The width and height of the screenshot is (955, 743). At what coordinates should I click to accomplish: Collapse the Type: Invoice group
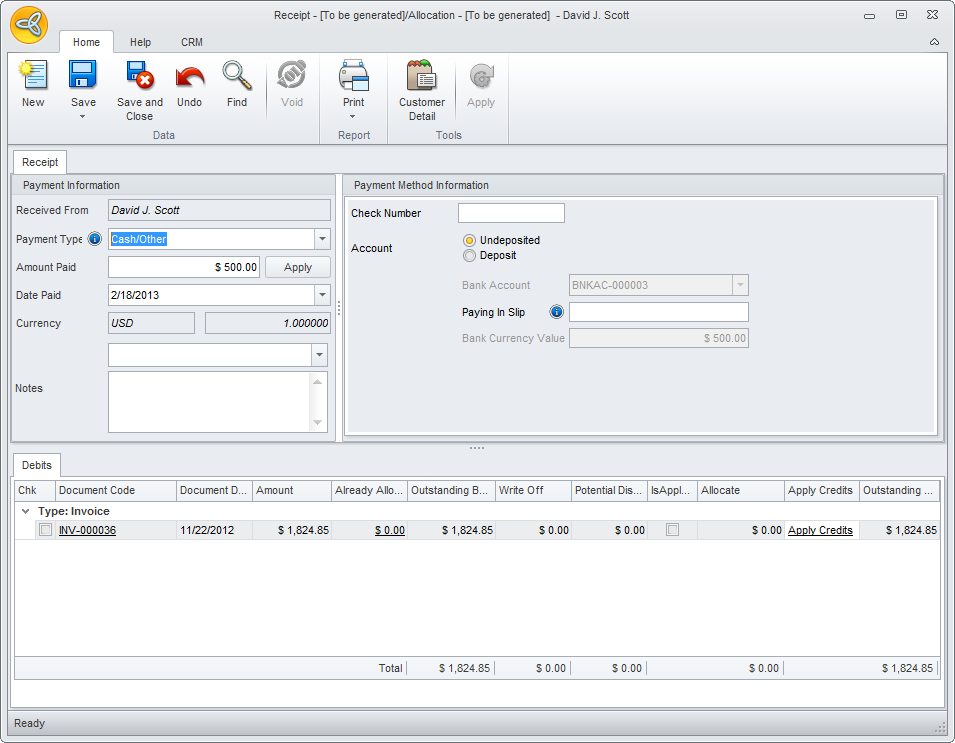(26, 511)
